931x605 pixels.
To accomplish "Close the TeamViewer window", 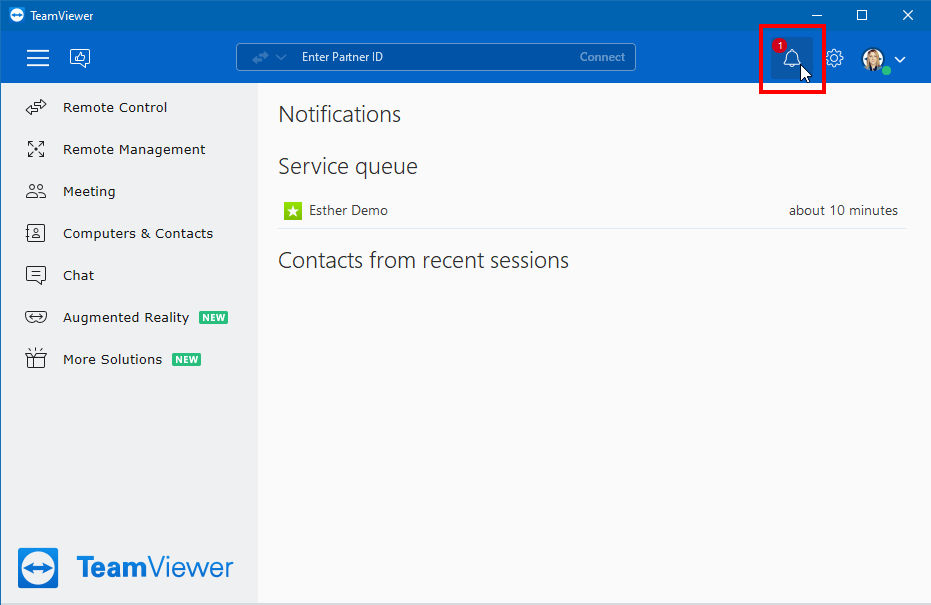I will point(908,15).
